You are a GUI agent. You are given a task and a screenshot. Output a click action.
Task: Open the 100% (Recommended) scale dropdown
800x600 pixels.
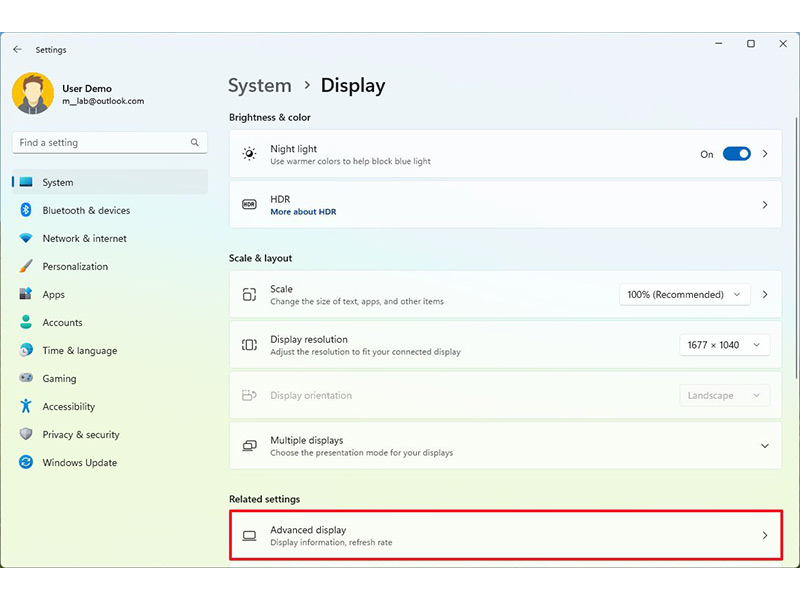pyautogui.click(x=685, y=294)
